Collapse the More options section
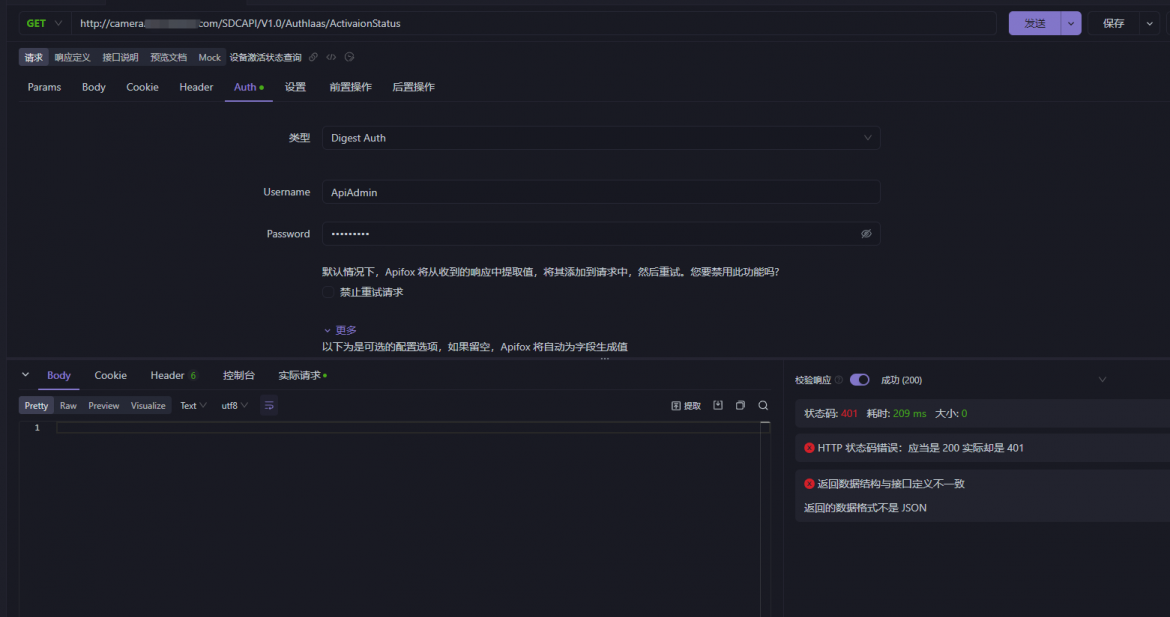This screenshot has height=617, width=1170. [x=340, y=330]
